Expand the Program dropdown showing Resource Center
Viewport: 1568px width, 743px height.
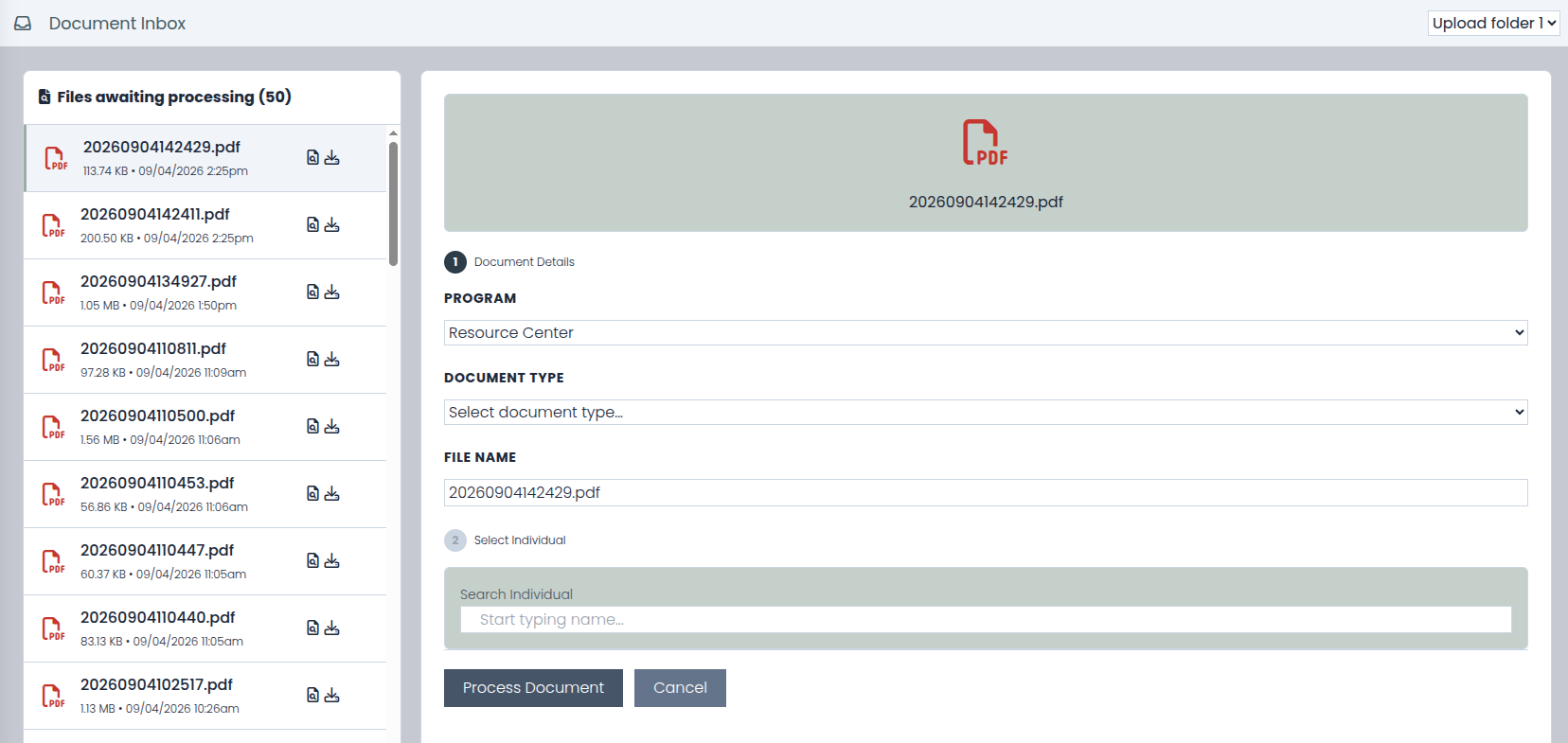(986, 332)
